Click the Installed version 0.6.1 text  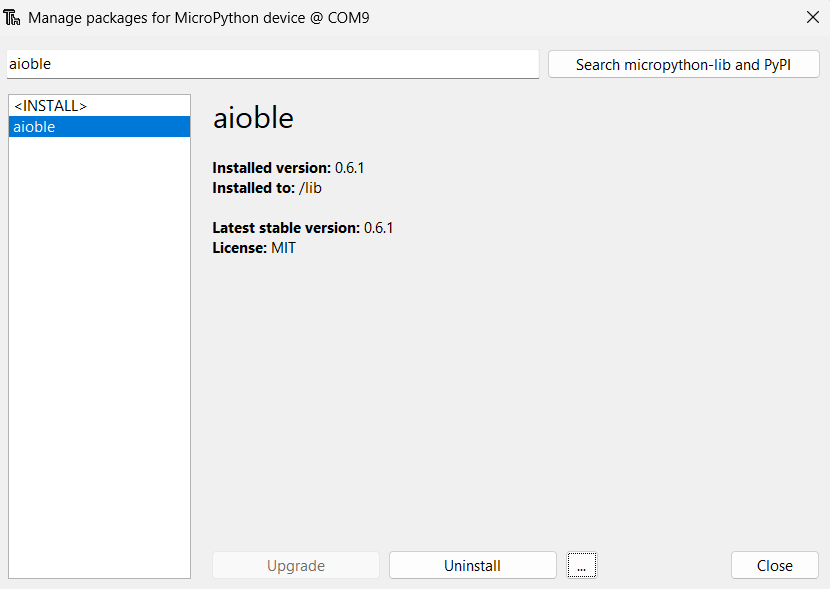[288, 168]
